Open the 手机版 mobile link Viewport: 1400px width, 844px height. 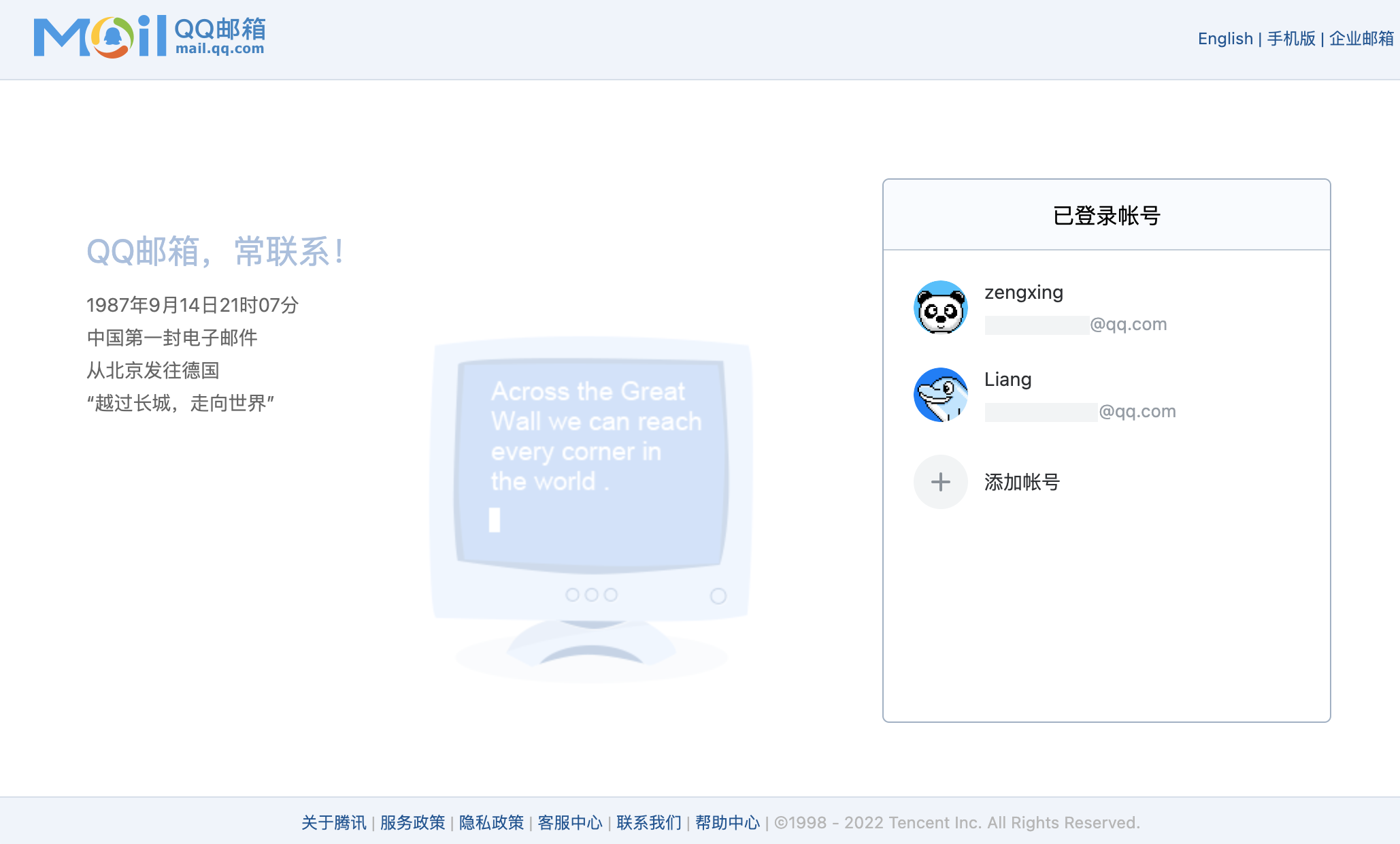[1291, 39]
